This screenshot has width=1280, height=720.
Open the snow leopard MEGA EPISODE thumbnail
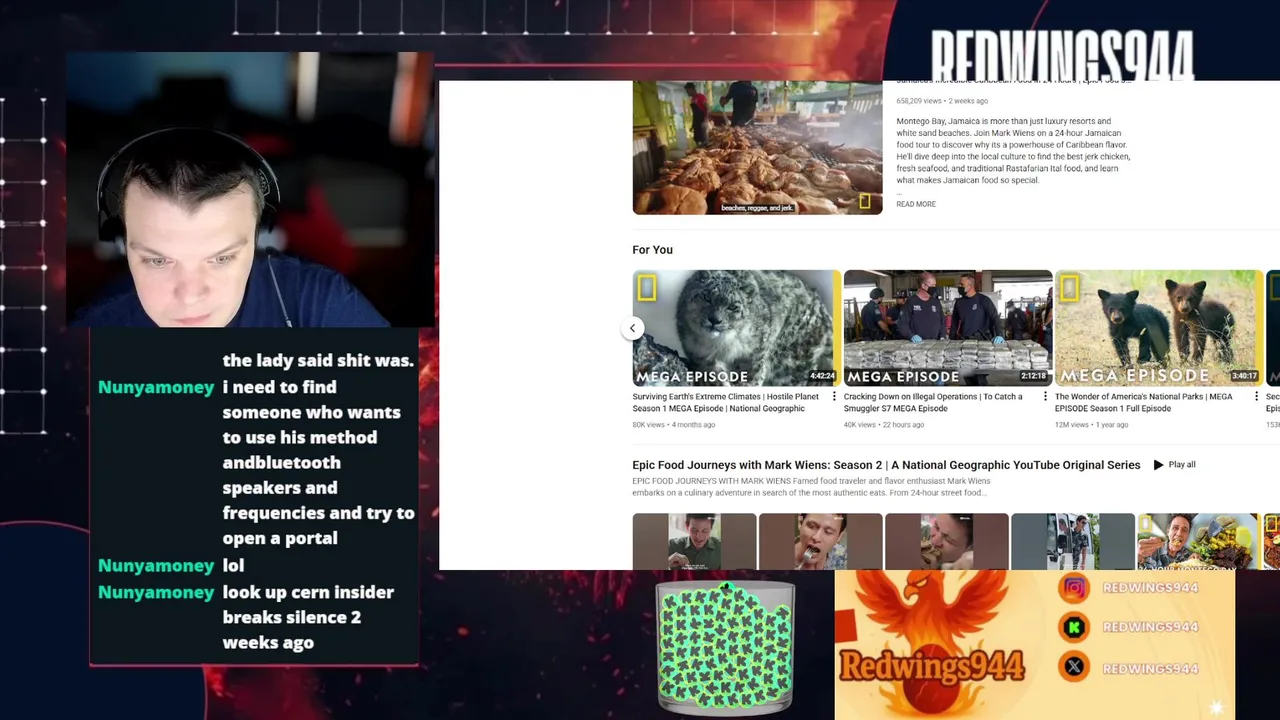pyautogui.click(x=736, y=328)
